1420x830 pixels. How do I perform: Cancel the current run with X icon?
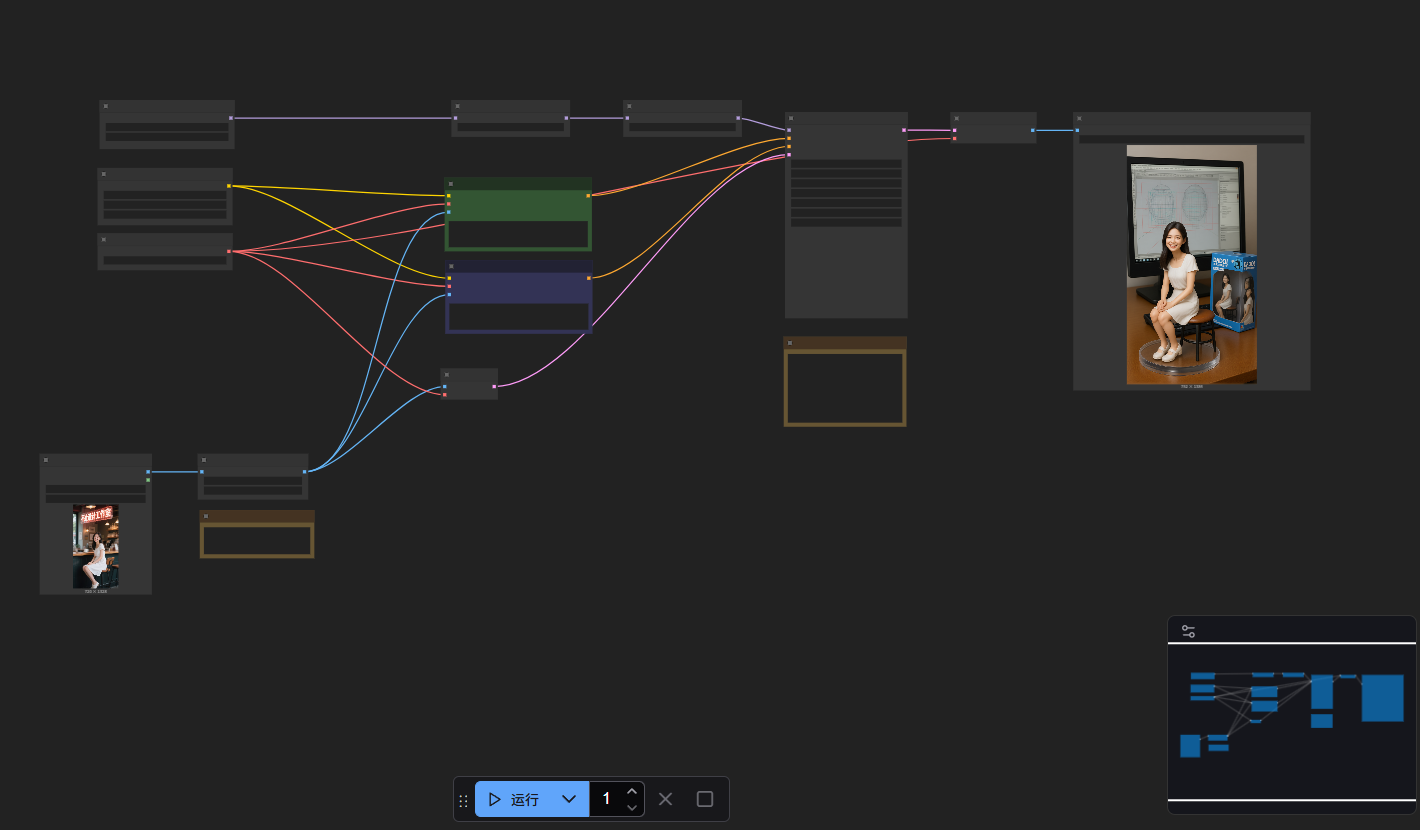[x=666, y=799]
